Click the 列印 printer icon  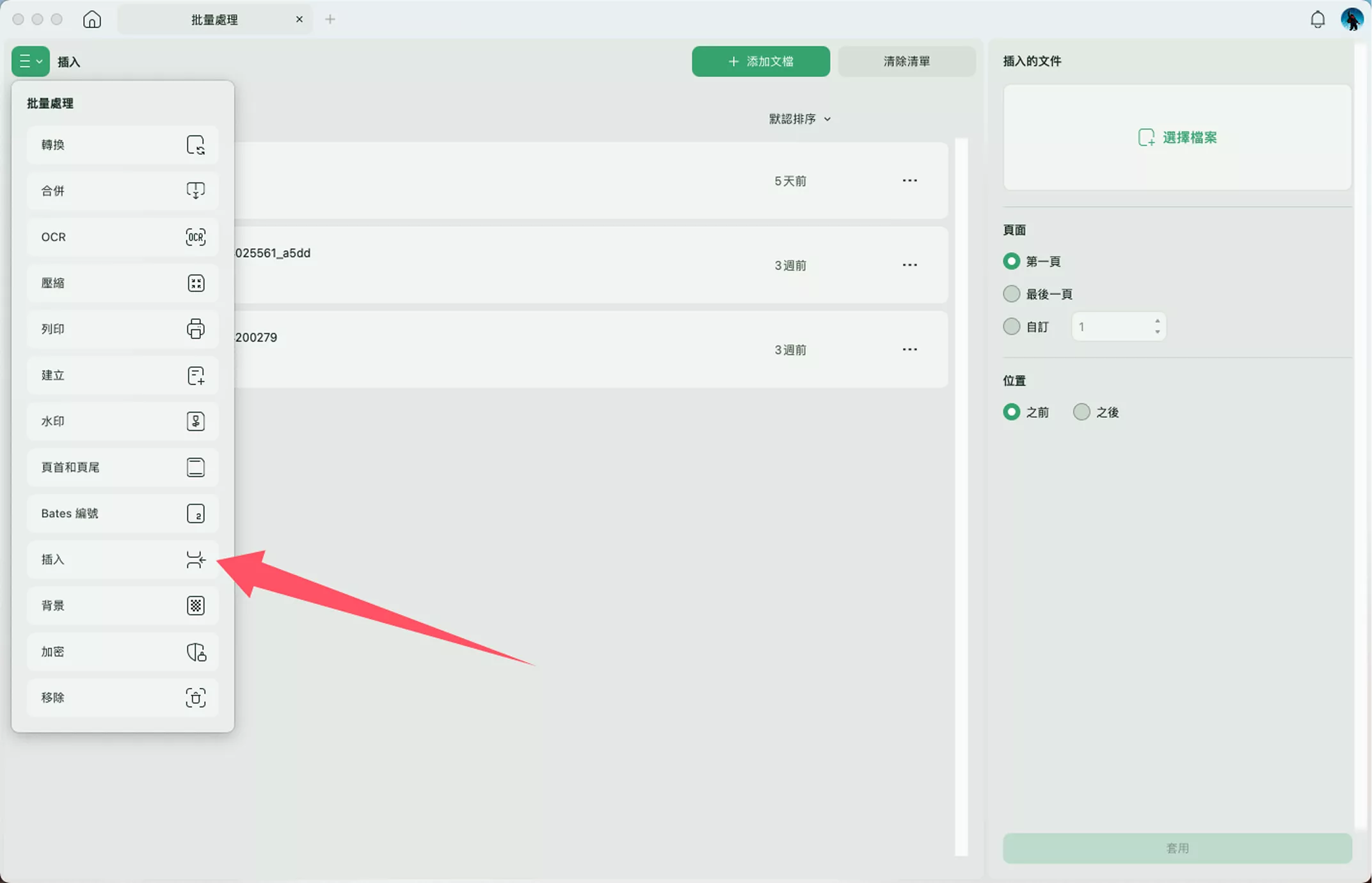[196, 329]
